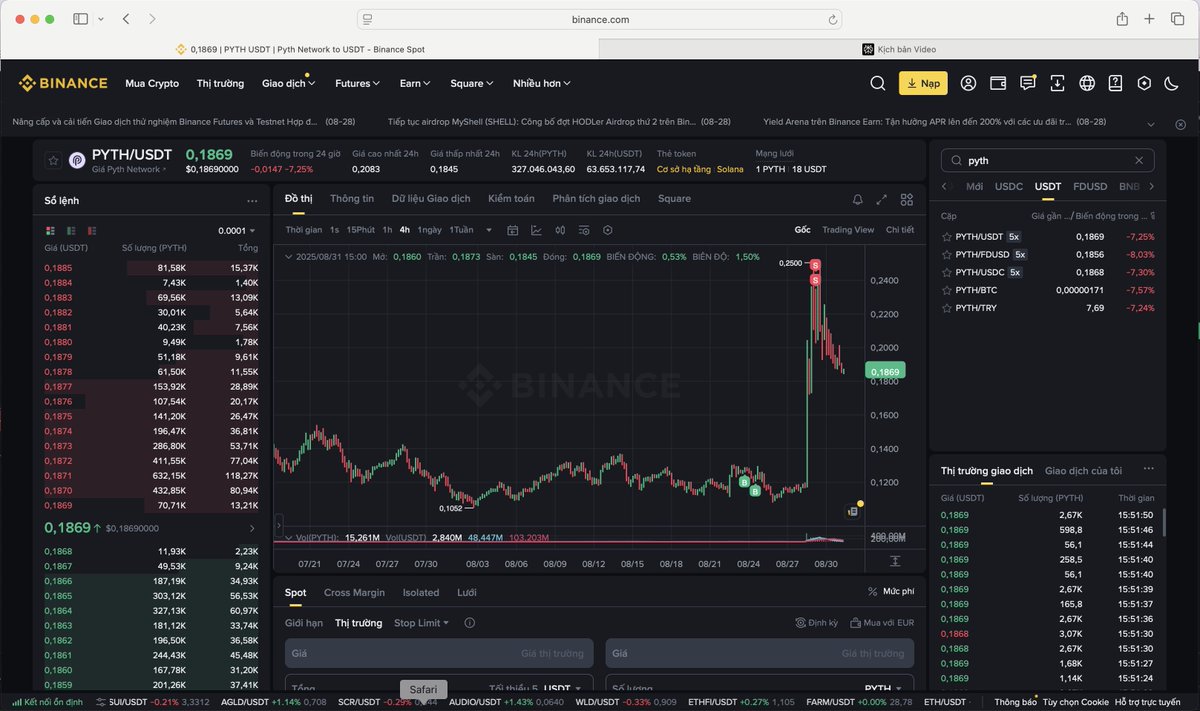Open the chart layout grid icon
The width and height of the screenshot is (1200, 711).
pos(907,199)
